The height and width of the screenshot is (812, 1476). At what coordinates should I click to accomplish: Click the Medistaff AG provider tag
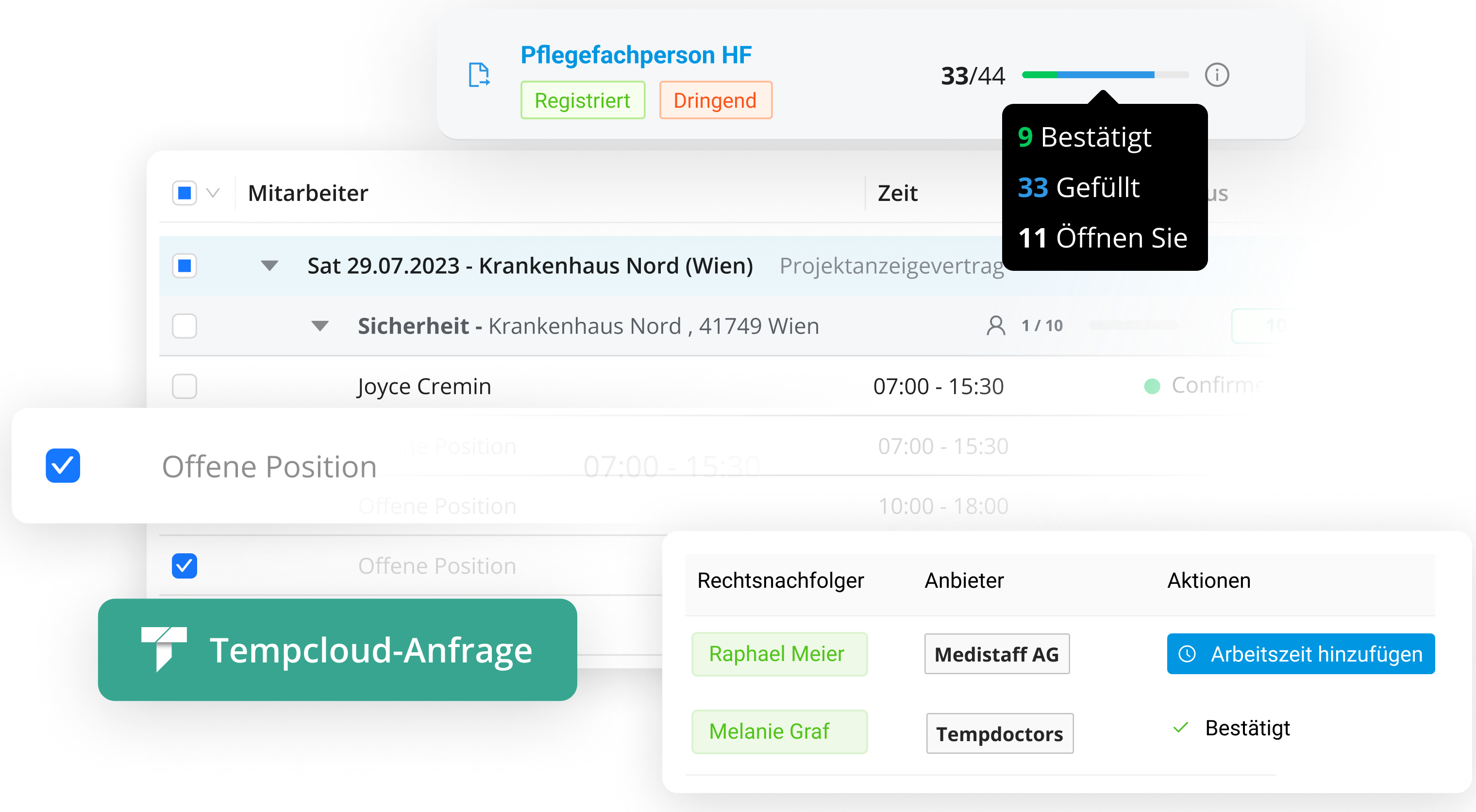[x=996, y=654]
